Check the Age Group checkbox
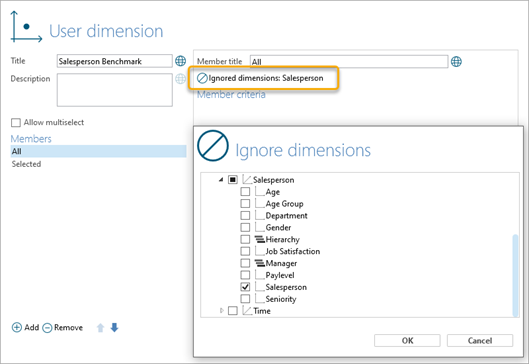The width and height of the screenshot is (529, 364). (245, 203)
